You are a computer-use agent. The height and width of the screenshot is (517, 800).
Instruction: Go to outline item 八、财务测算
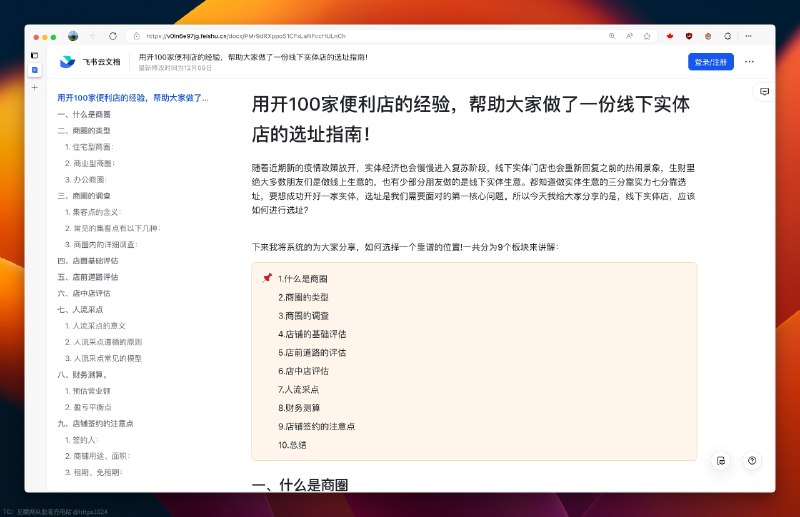(82, 375)
